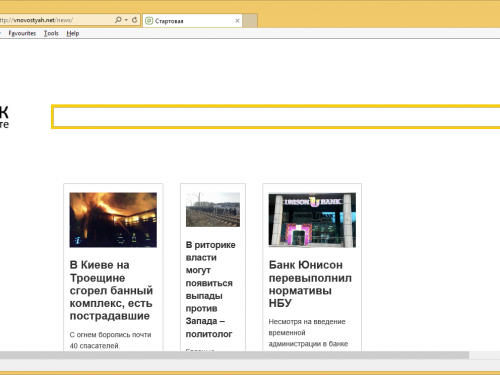This screenshot has width=500, height=375.
Task: Click text Несмотря на введение временной администрации
Action: tap(308, 332)
